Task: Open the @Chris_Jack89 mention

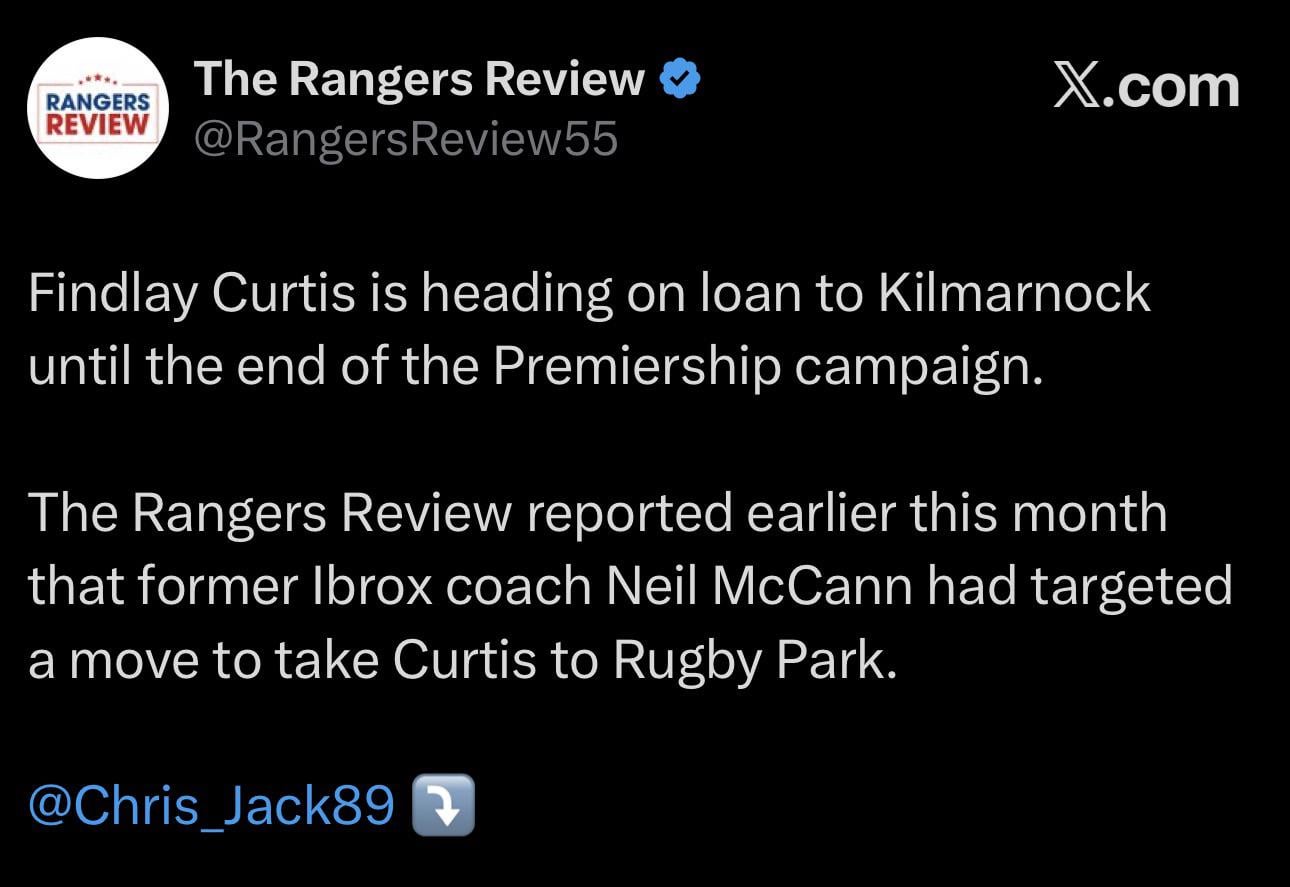Action: (x=211, y=807)
